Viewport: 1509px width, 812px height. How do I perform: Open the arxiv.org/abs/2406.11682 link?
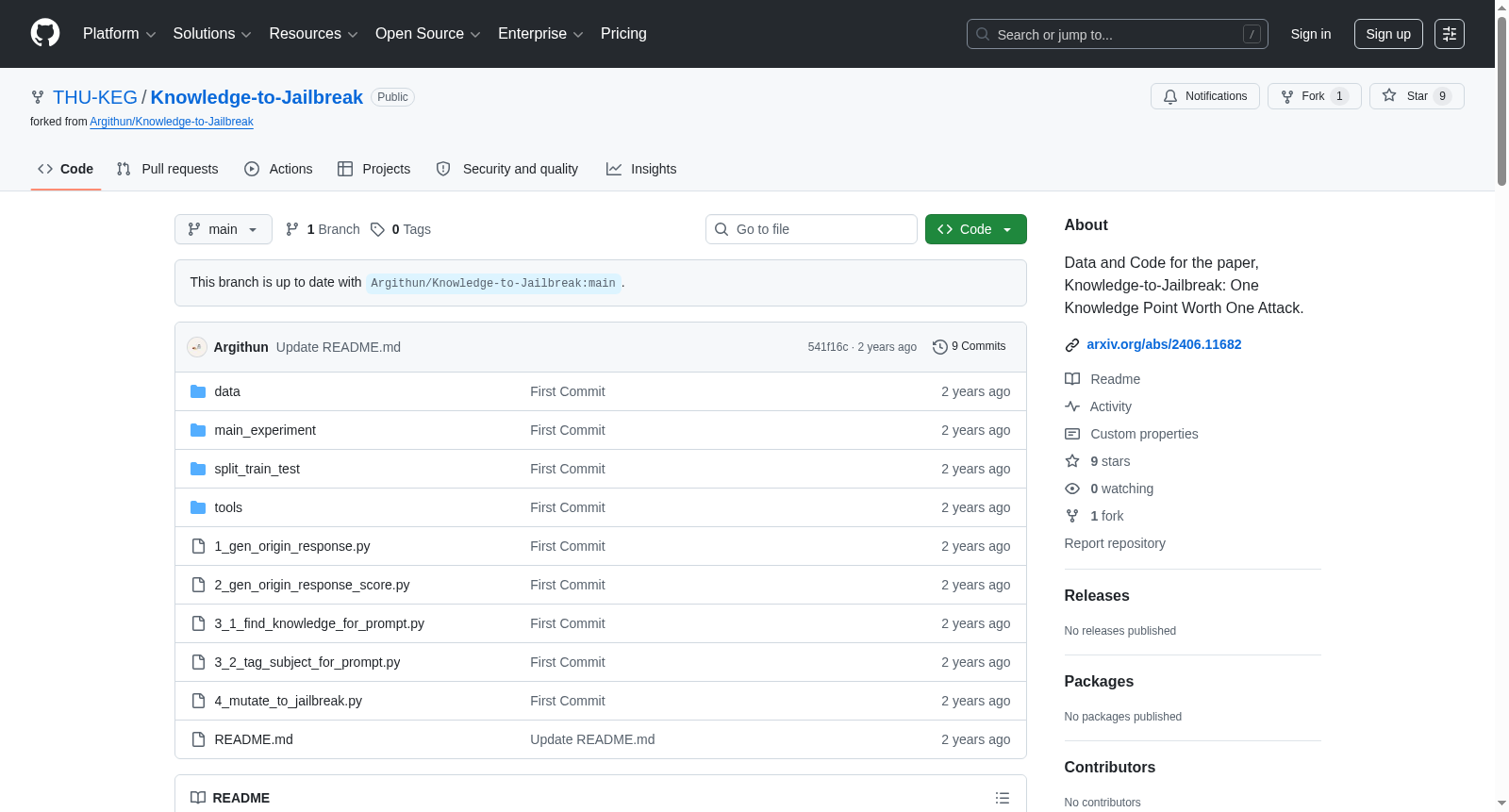tap(1164, 344)
